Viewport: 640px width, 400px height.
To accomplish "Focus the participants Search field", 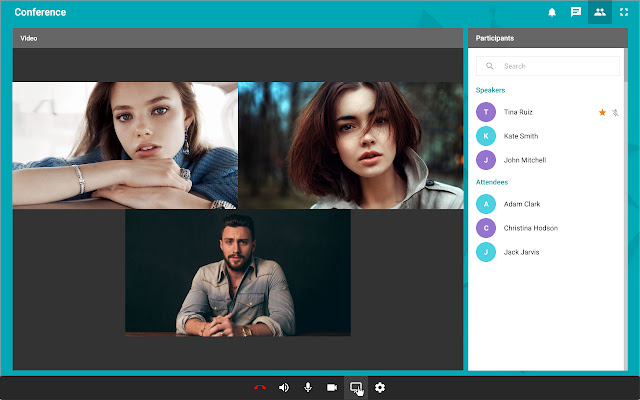I will (548, 66).
